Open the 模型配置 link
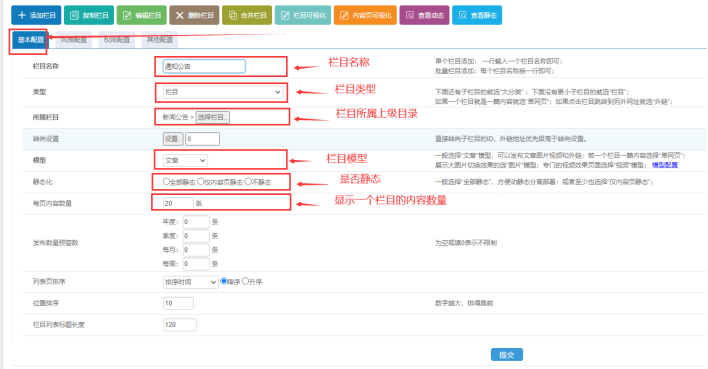Viewport: 708px width, 369px height. click(665, 165)
